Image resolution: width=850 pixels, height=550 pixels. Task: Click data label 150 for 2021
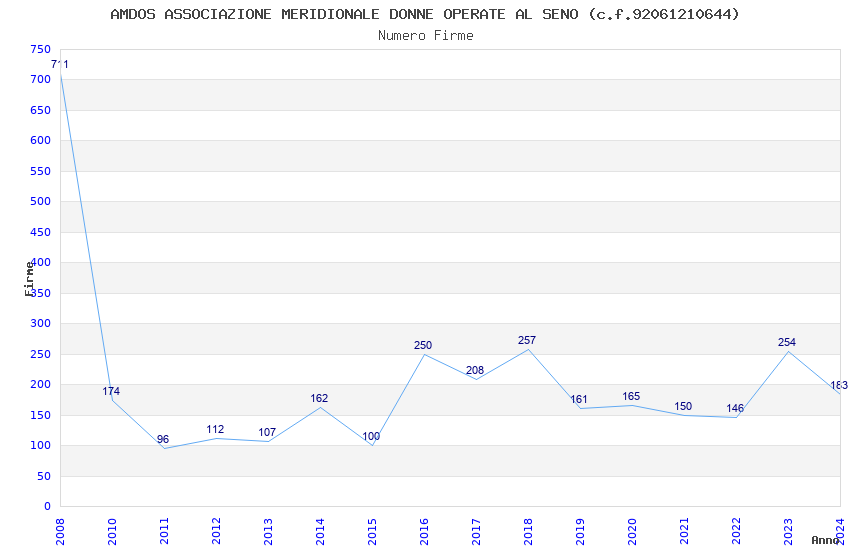tap(683, 406)
